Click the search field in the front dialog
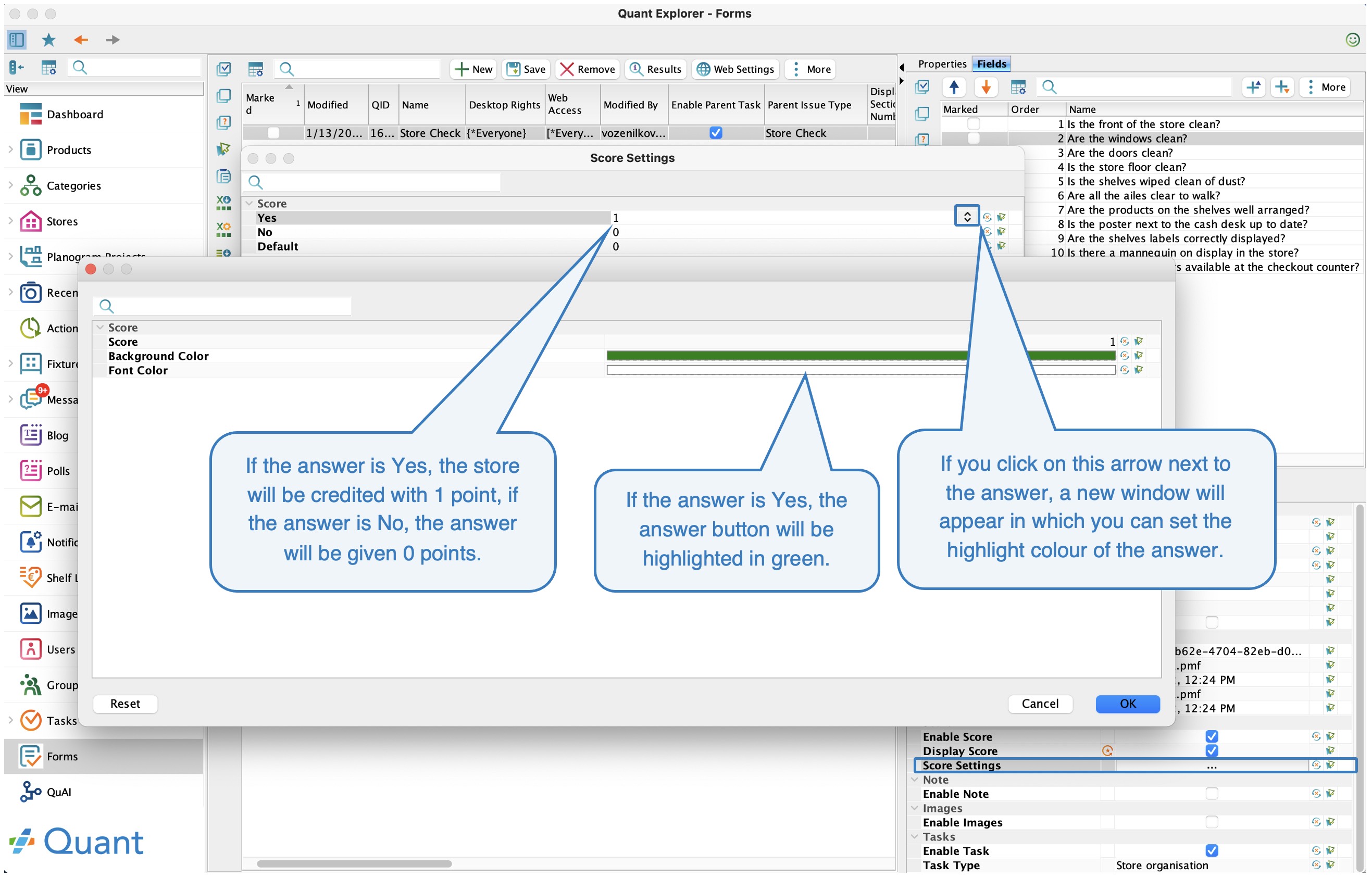 [222, 306]
